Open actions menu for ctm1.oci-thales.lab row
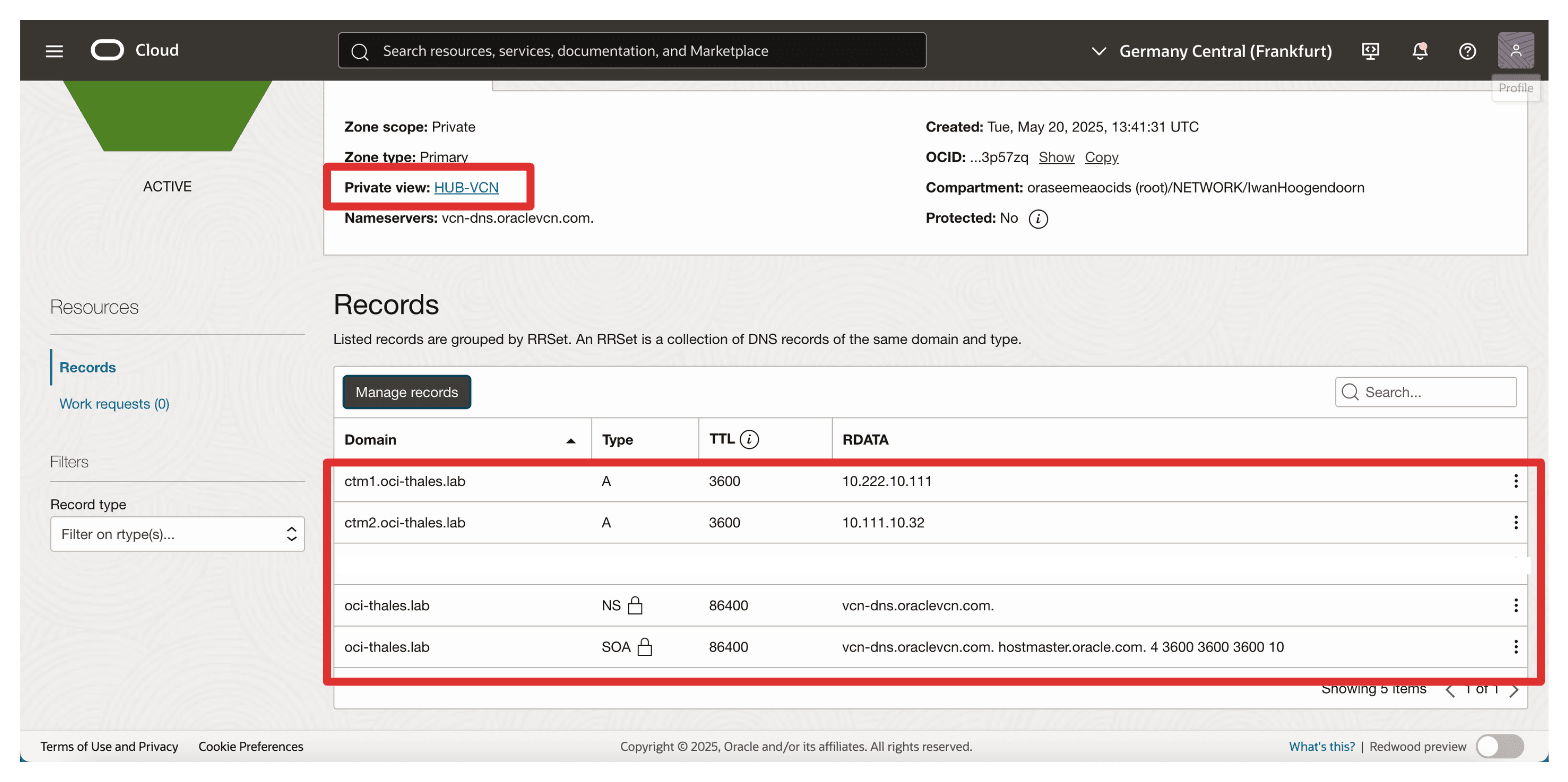The image size is (1568, 782). pyautogui.click(x=1516, y=481)
